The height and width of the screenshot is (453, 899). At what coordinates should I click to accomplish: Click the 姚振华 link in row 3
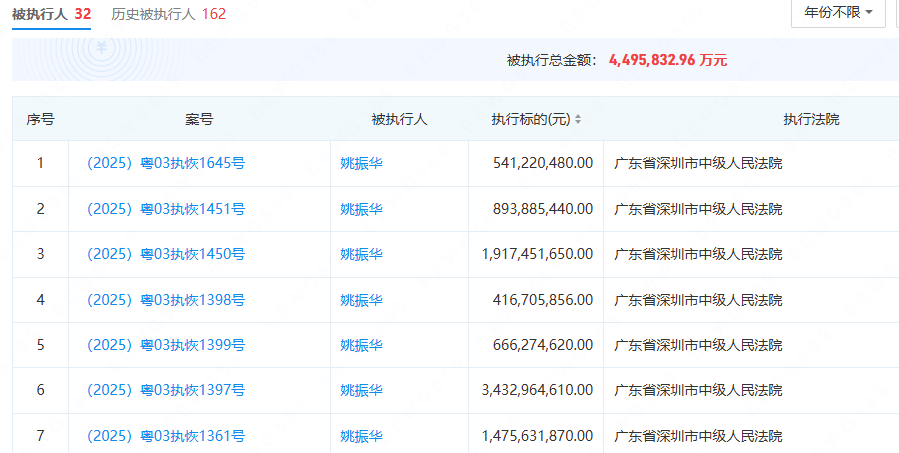pyautogui.click(x=361, y=254)
